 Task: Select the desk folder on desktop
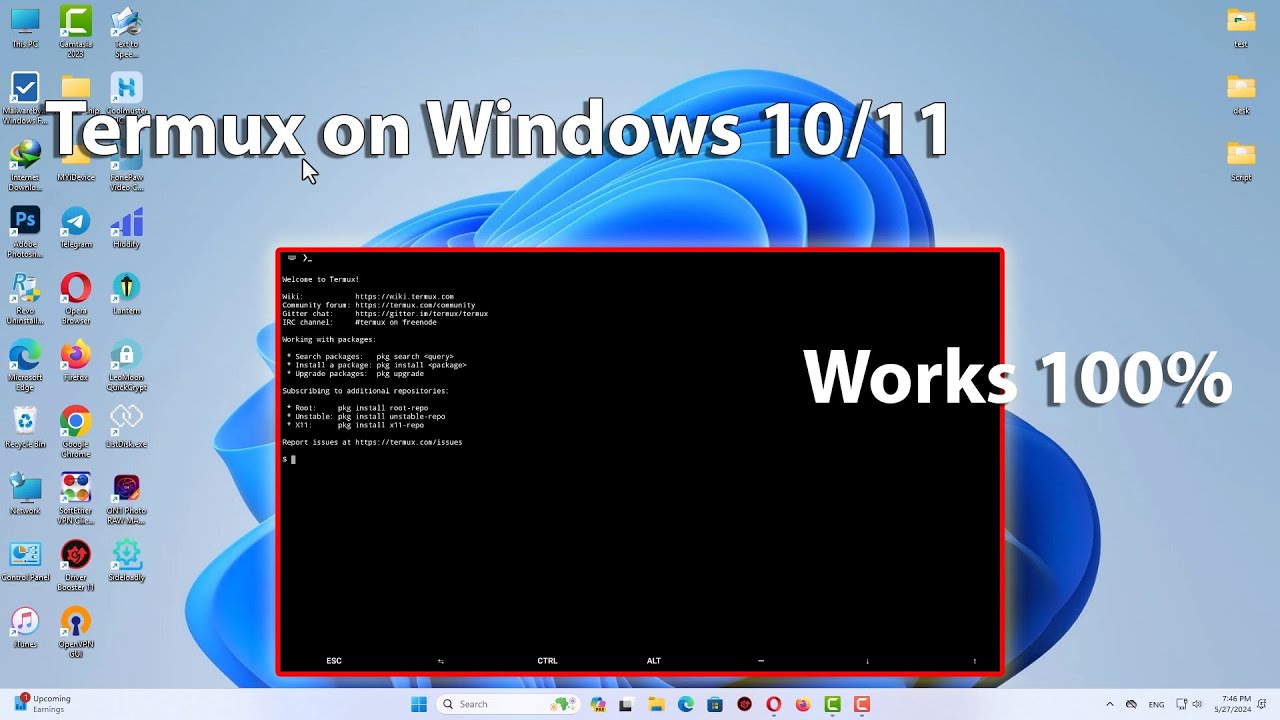coord(1241,94)
